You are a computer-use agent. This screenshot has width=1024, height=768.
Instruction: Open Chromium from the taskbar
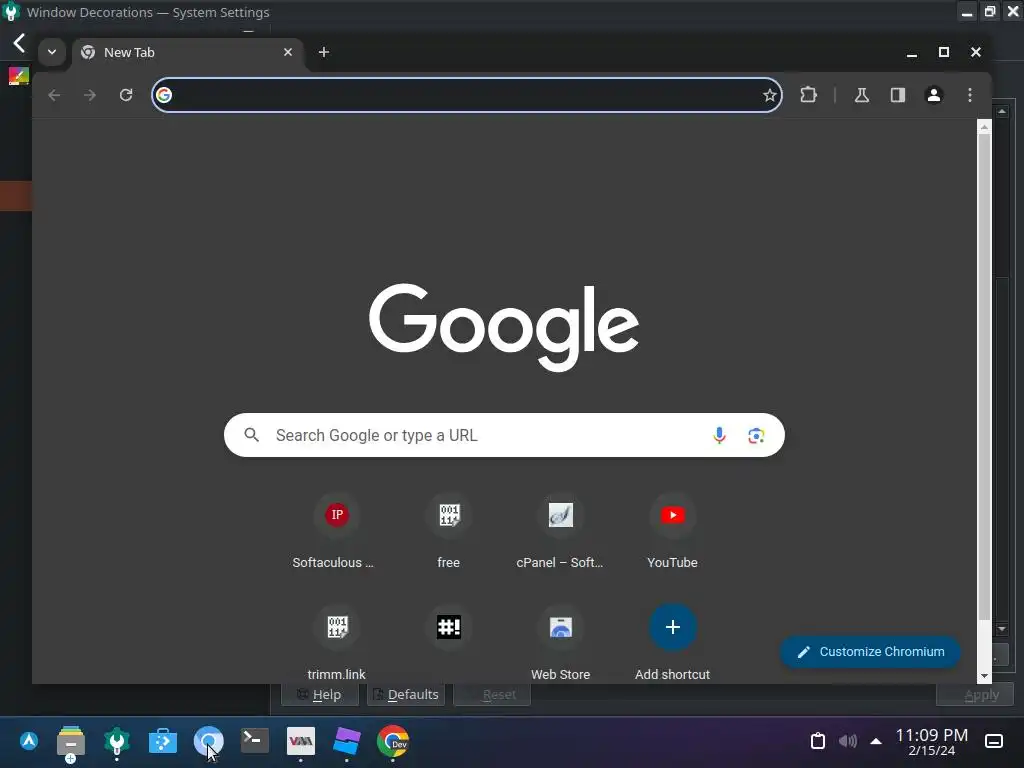pos(208,742)
